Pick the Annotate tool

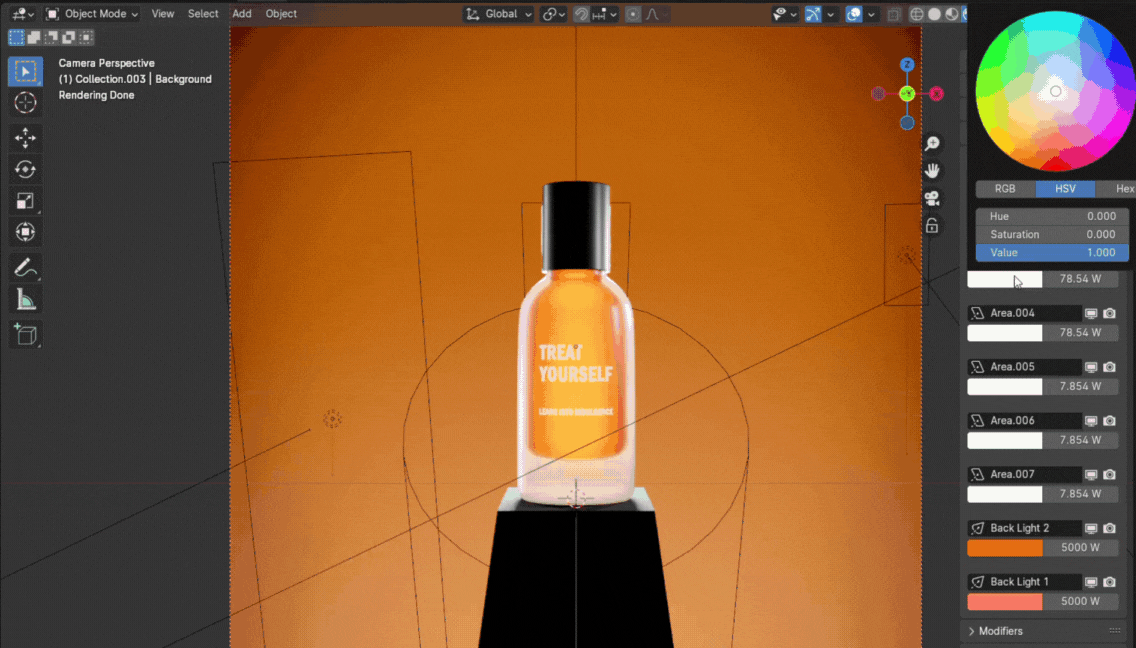pos(25,267)
